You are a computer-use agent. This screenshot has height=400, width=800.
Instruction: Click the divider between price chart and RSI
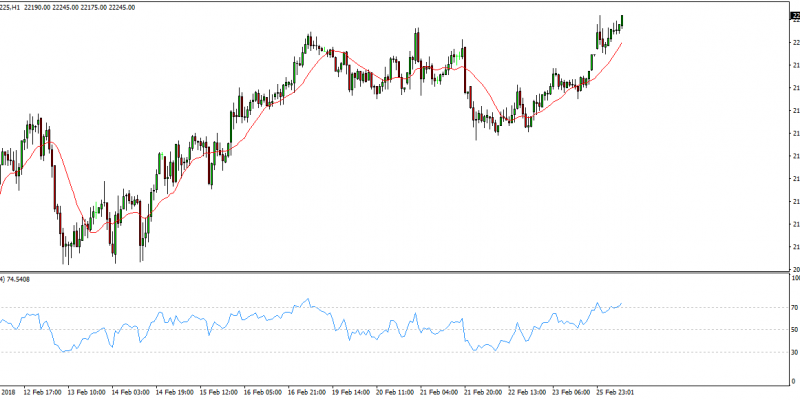pyautogui.click(x=400, y=271)
